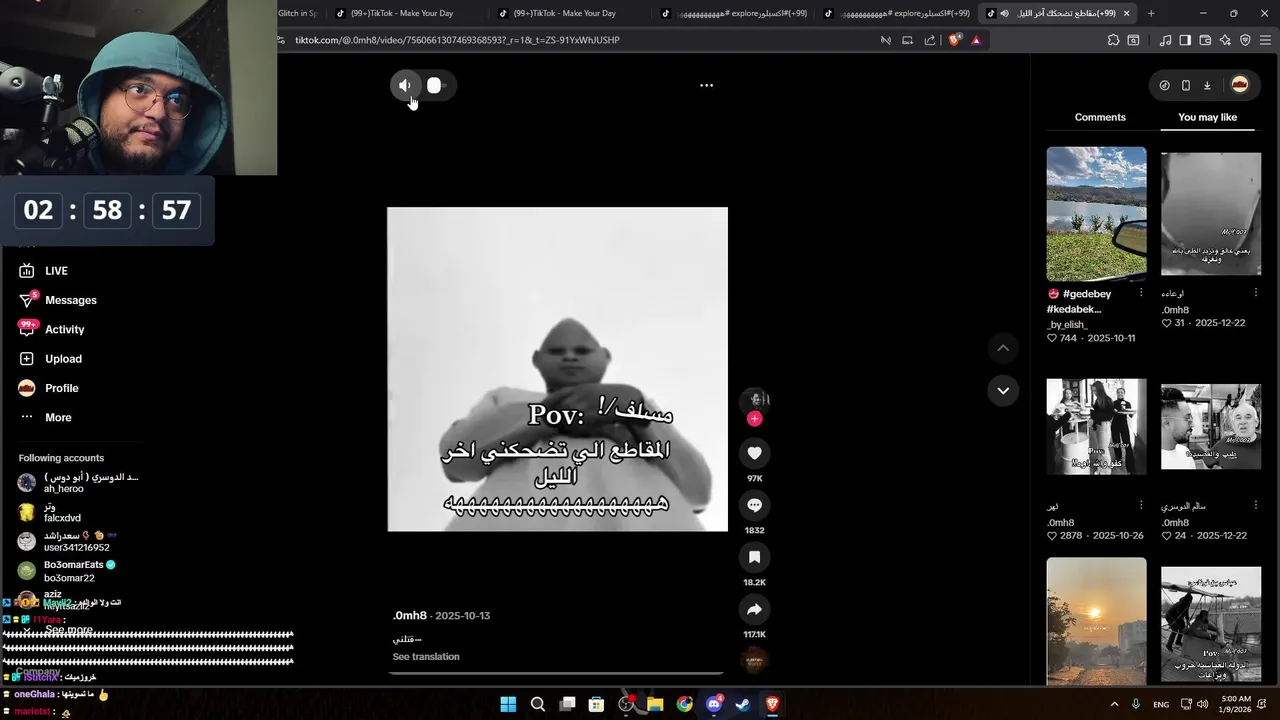The image size is (1280, 720).
Task: Open the browser extensions puzzle icon
Action: pyautogui.click(x=1113, y=40)
